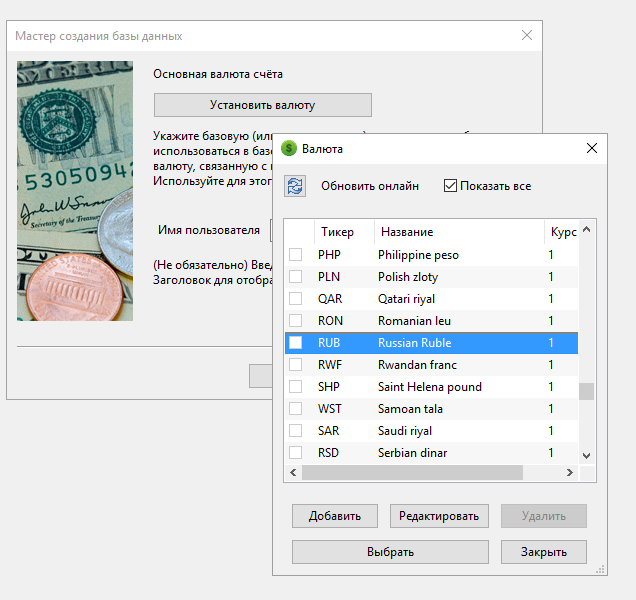The width and height of the screenshot is (636, 600).
Task: Sort by the "Курс" column header
Action: [x=561, y=232]
